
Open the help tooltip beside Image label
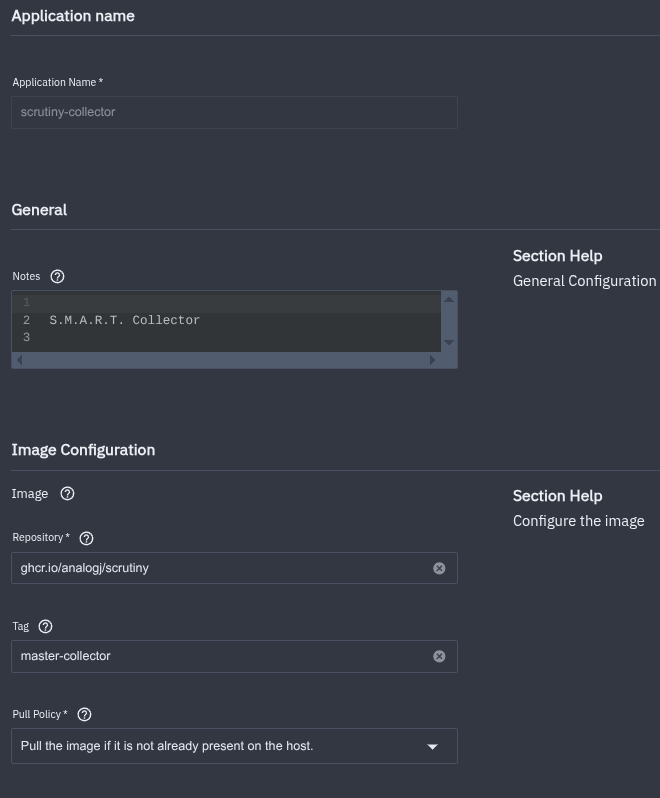point(67,493)
